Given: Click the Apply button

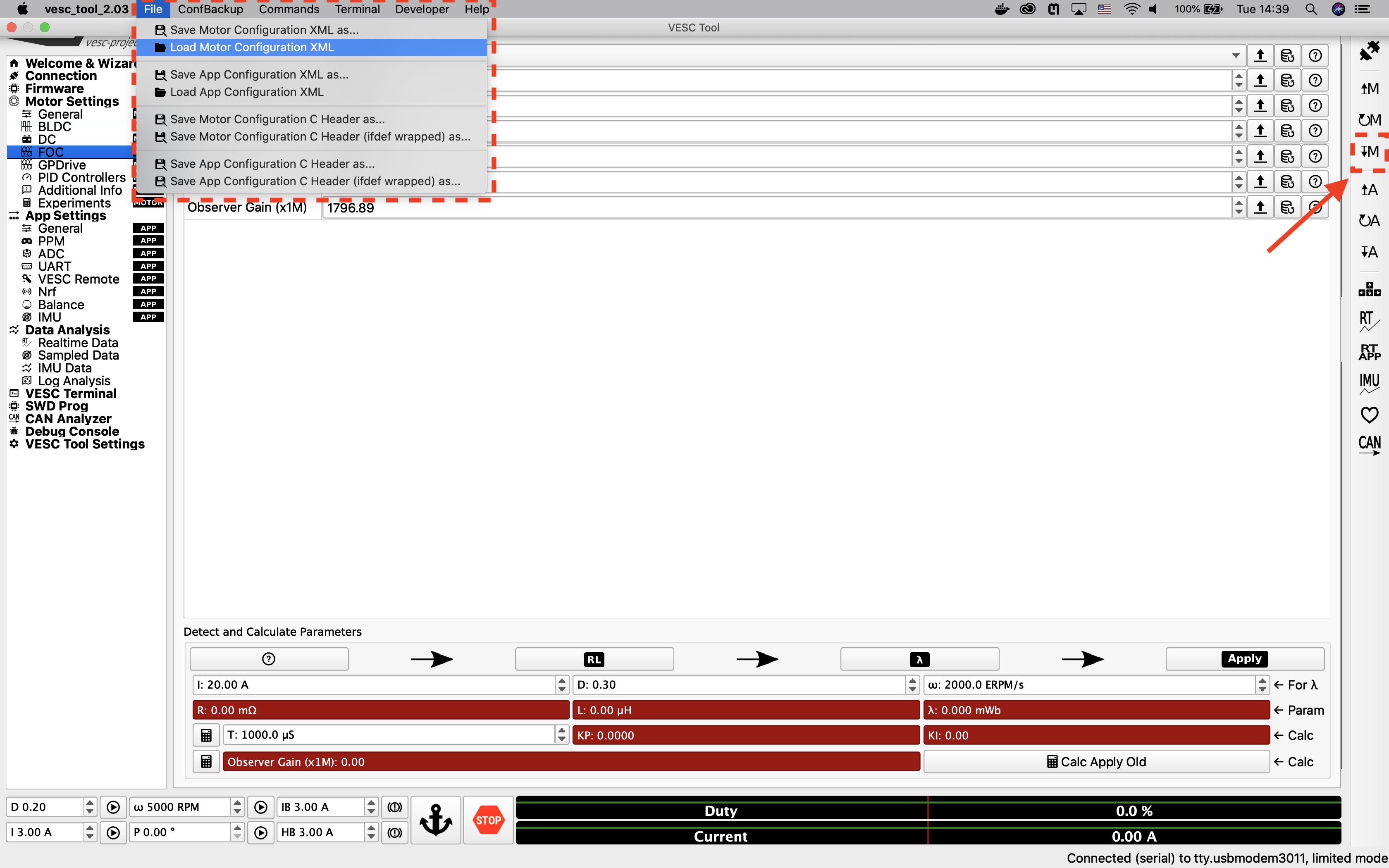Looking at the screenshot, I should click(x=1245, y=659).
